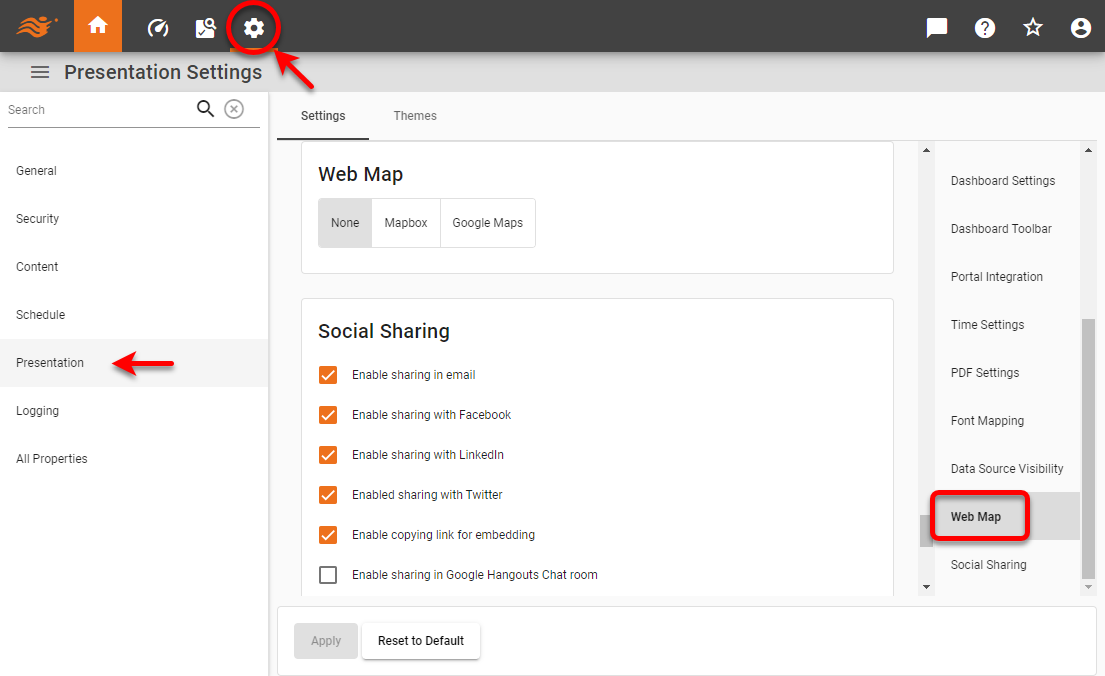Image resolution: width=1105 pixels, height=676 pixels.
Task: Open the user account icon
Action: click(1080, 28)
